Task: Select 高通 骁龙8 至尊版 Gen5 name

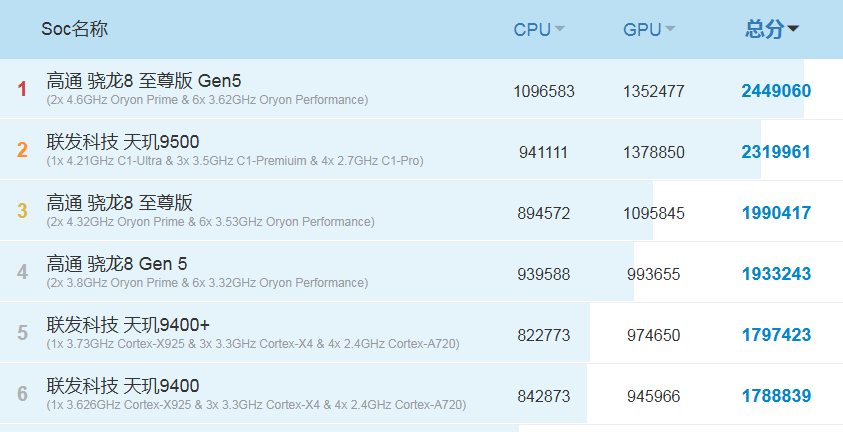Action: pos(144,81)
